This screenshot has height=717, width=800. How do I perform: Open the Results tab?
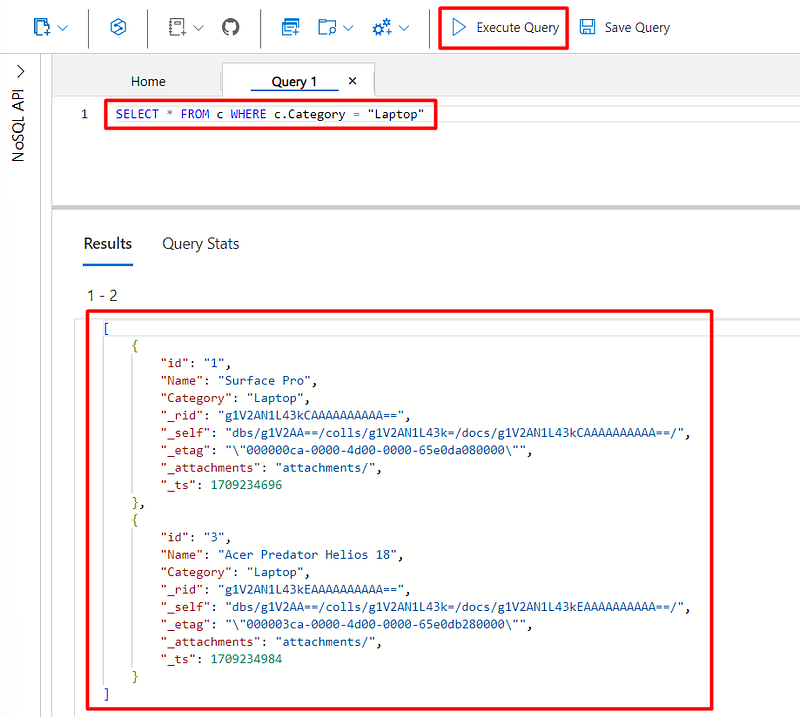108,244
